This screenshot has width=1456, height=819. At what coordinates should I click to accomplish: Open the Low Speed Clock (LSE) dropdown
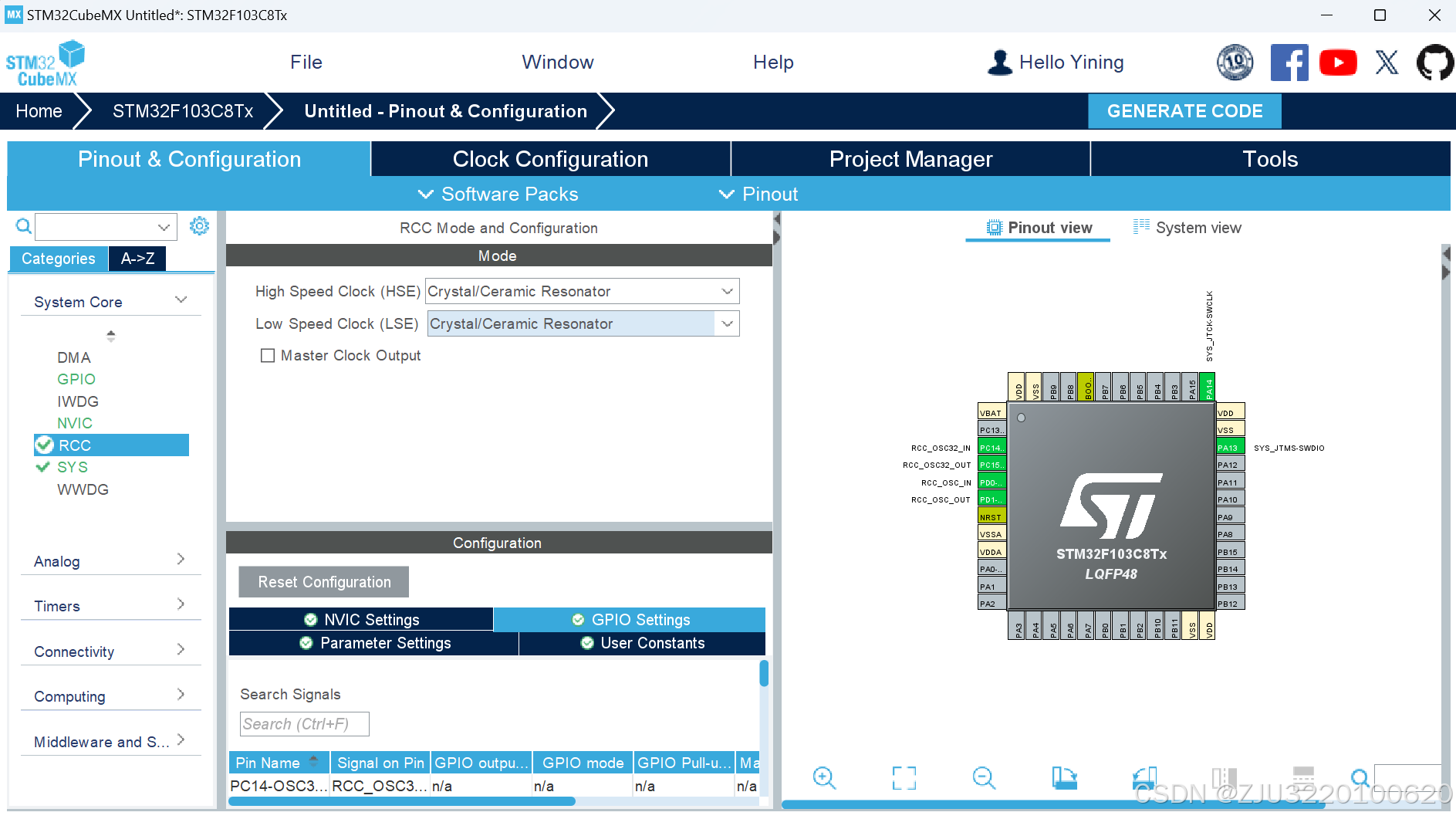583,323
